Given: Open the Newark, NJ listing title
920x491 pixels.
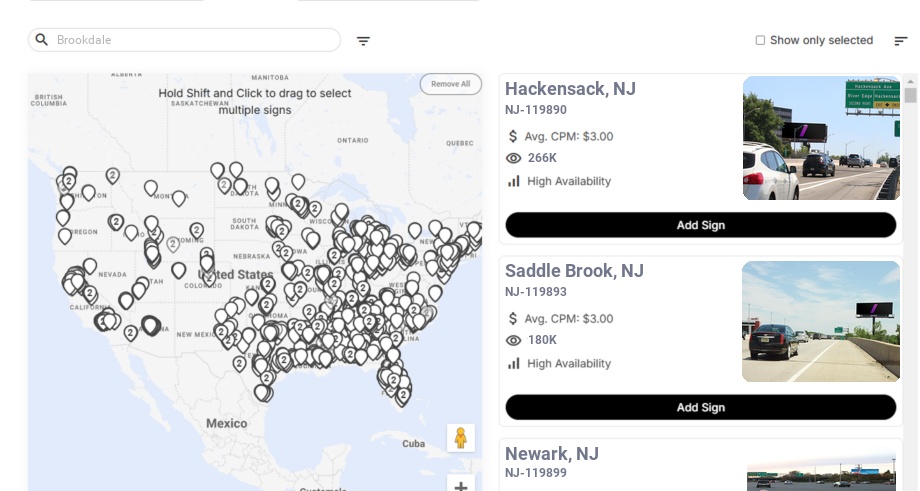Looking at the screenshot, I should (551, 453).
